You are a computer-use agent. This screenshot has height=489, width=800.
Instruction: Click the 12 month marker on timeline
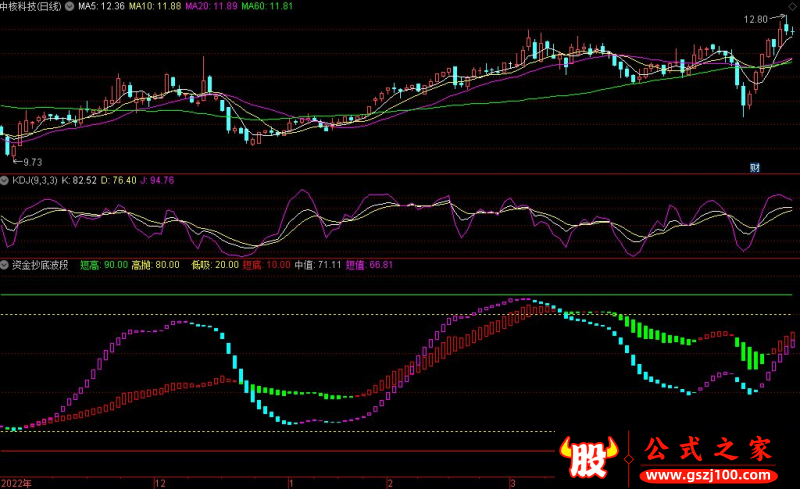pos(158,482)
